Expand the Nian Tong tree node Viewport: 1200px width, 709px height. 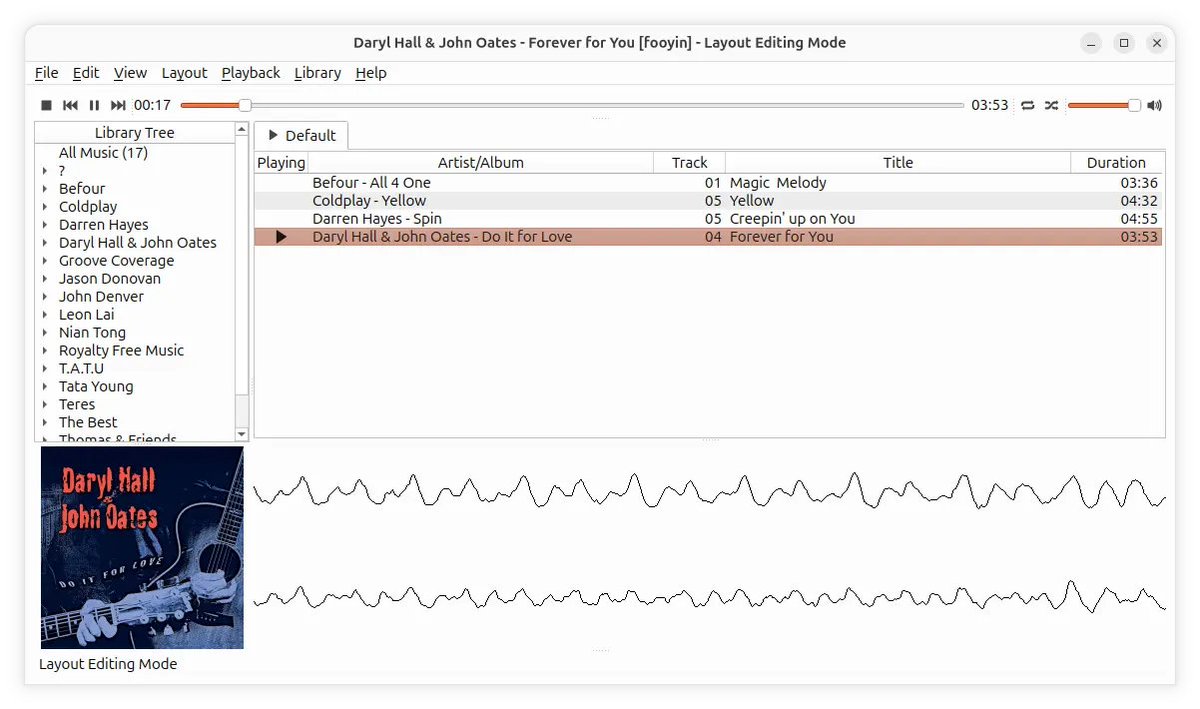tap(45, 333)
